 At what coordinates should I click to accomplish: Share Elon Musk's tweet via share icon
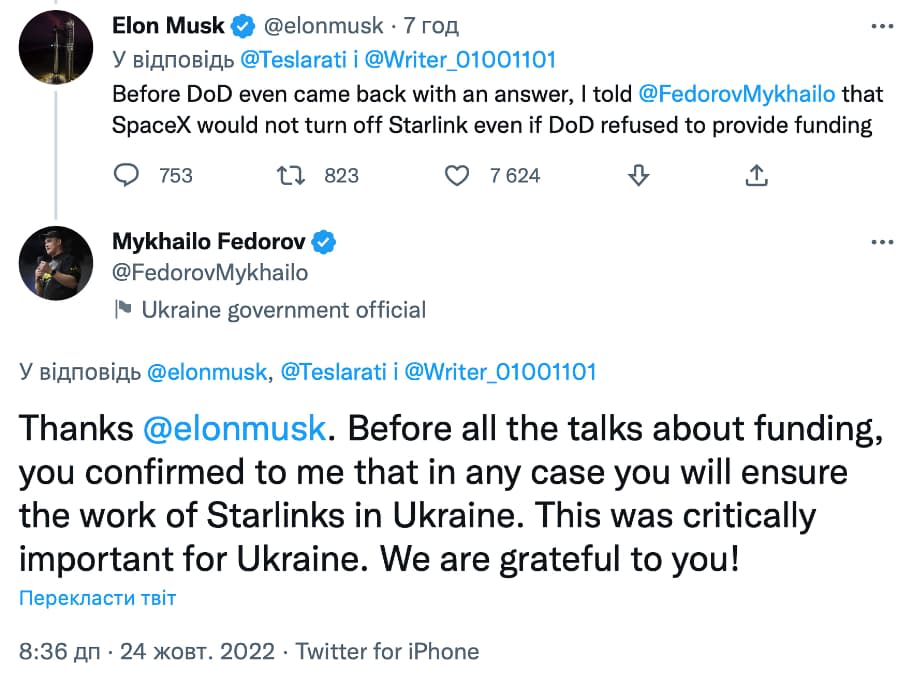[x=757, y=175]
